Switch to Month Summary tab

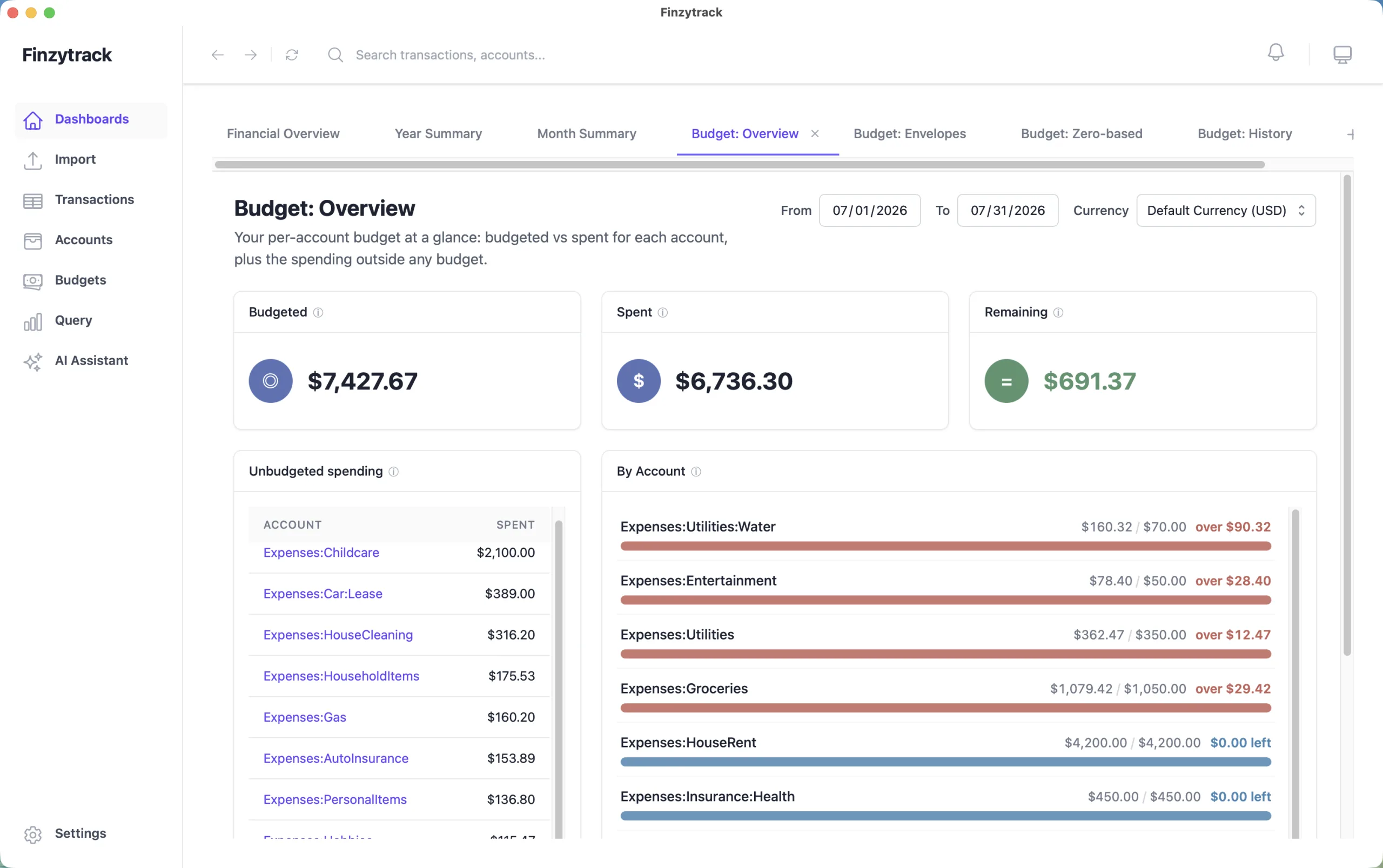click(x=586, y=133)
